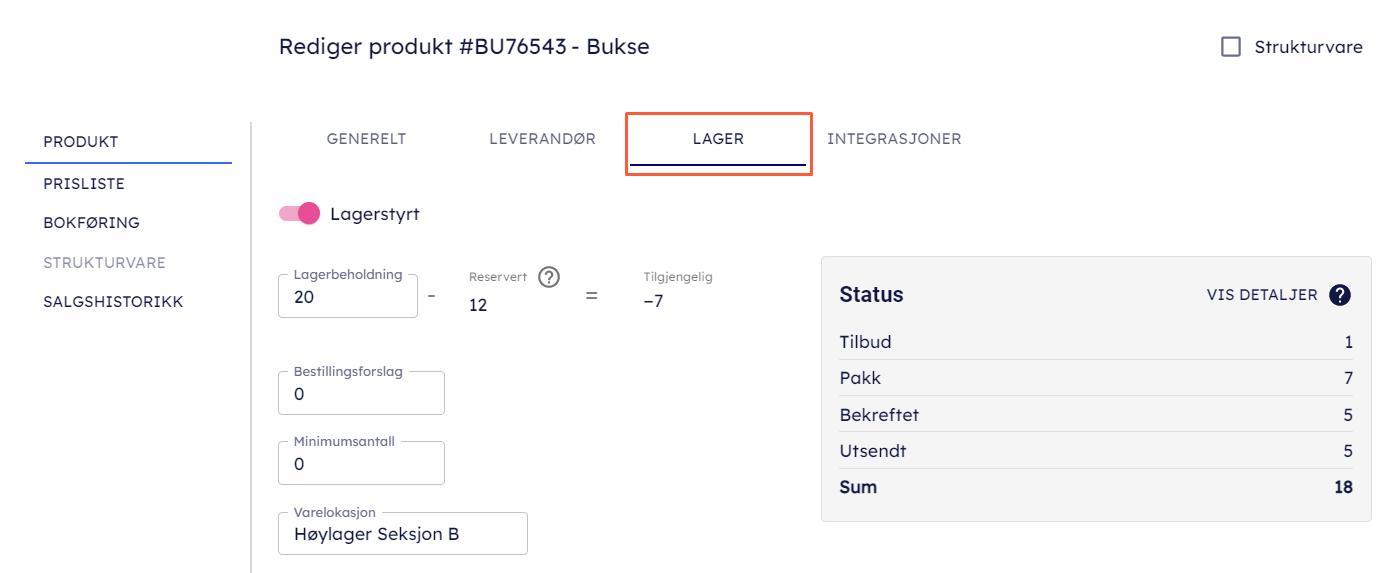
Task: Check the Strukturvare checkbox
Action: coord(1231,47)
